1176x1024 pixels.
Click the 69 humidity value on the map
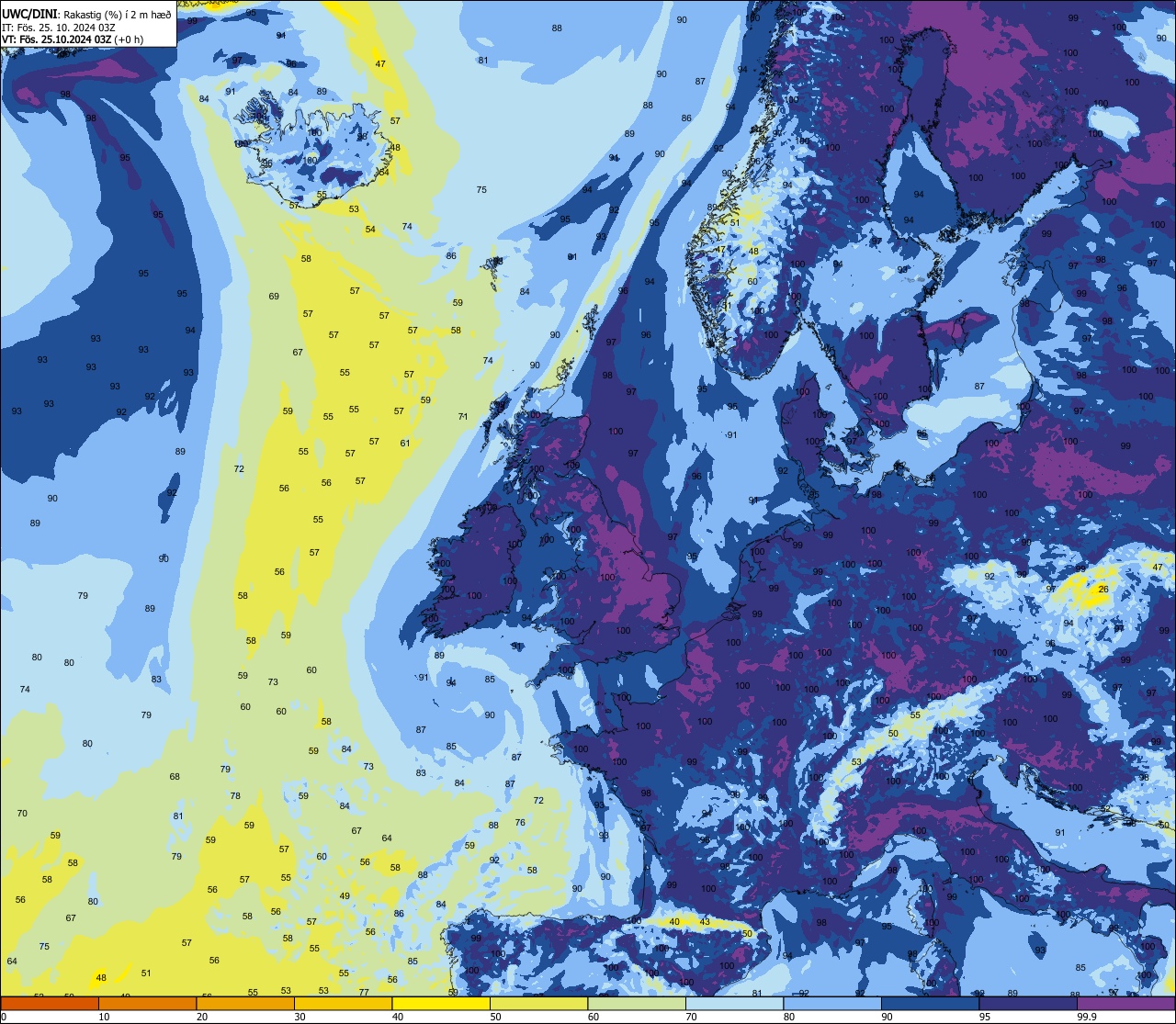[x=274, y=296]
